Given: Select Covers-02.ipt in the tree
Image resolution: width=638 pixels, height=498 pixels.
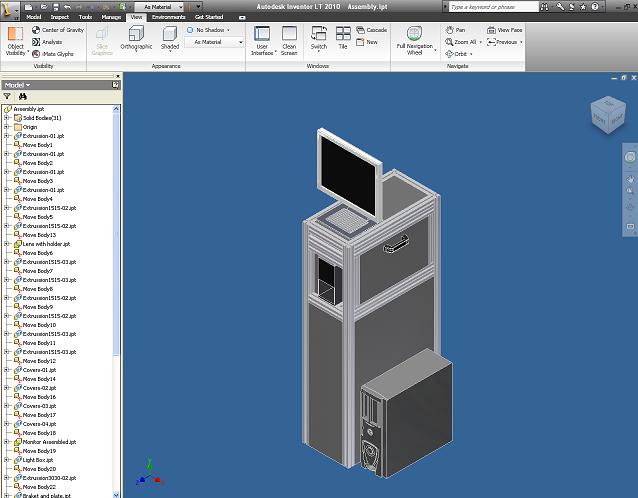Looking at the screenshot, I should point(39,388).
